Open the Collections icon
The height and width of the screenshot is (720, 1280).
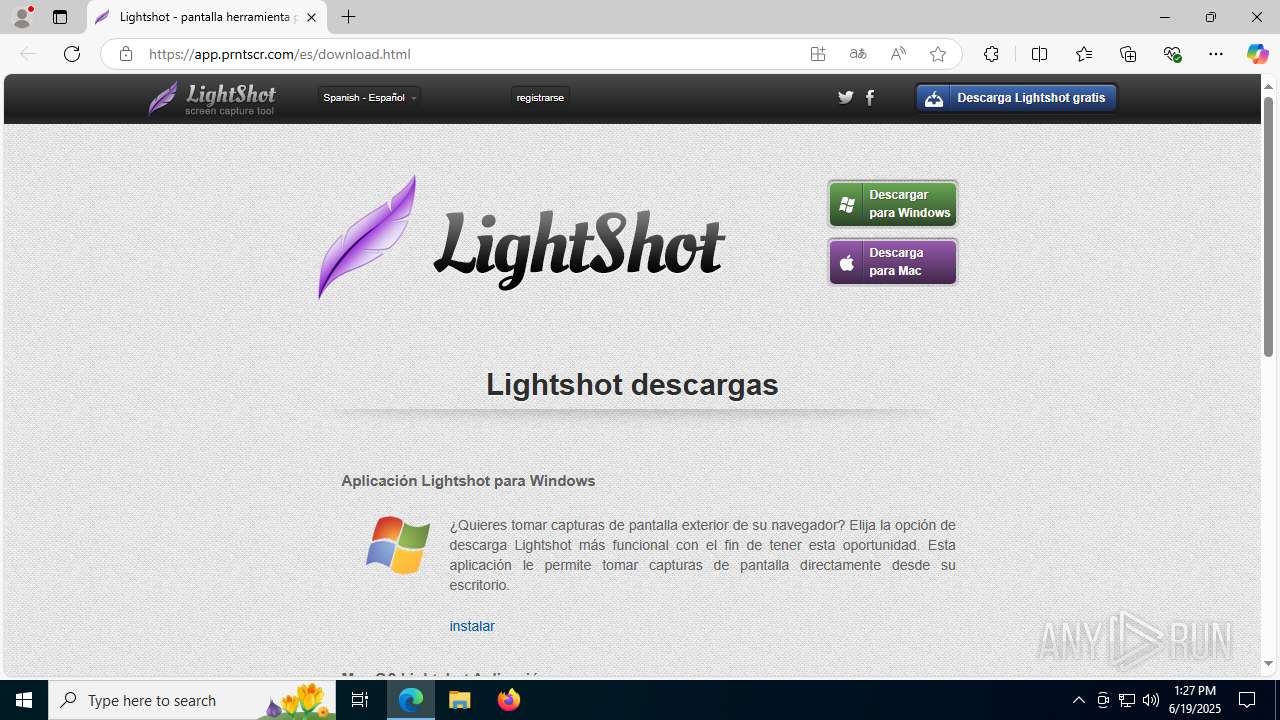coord(1128,54)
